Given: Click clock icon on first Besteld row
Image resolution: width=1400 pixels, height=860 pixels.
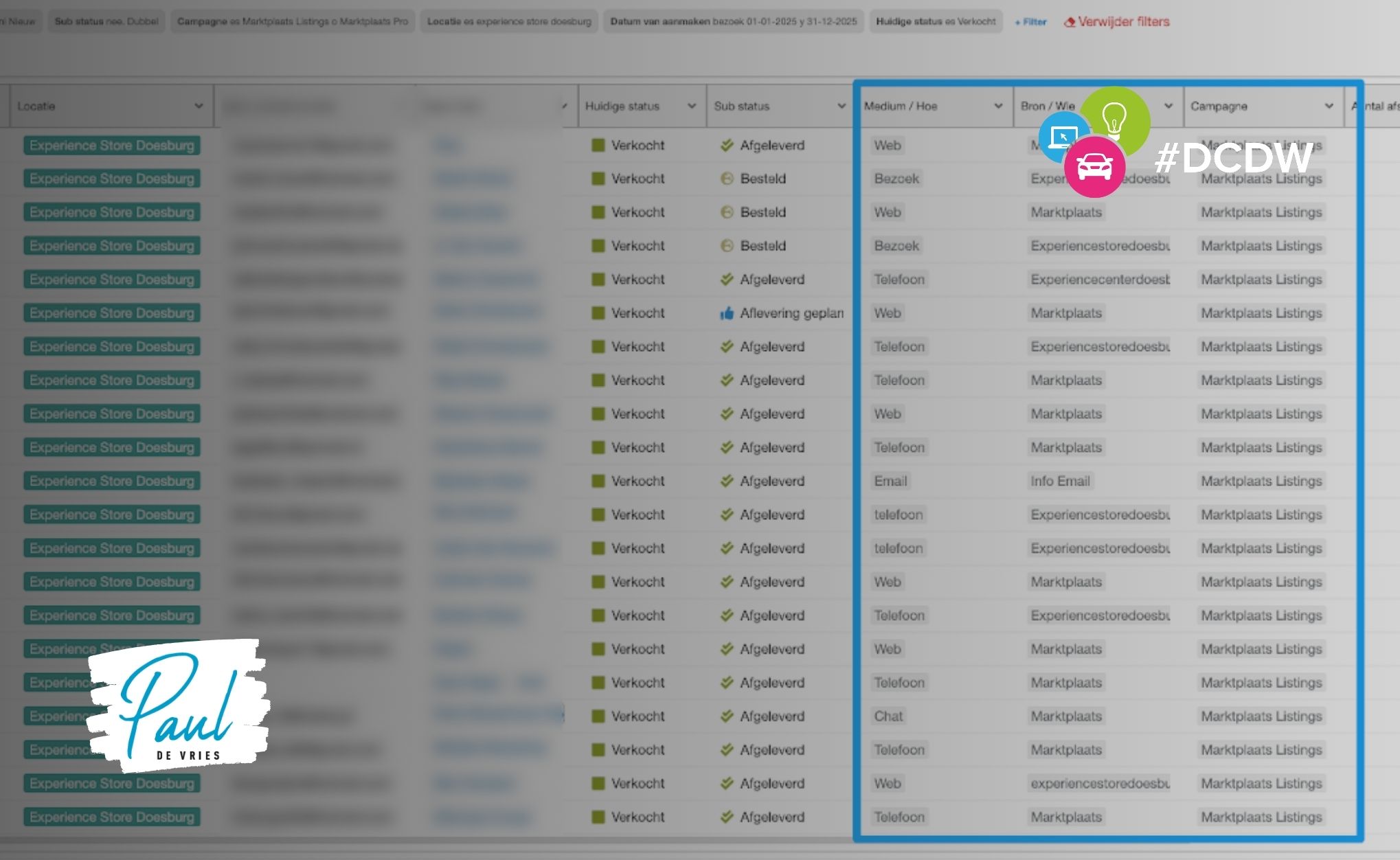Looking at the screenshot, I should 726,179.
